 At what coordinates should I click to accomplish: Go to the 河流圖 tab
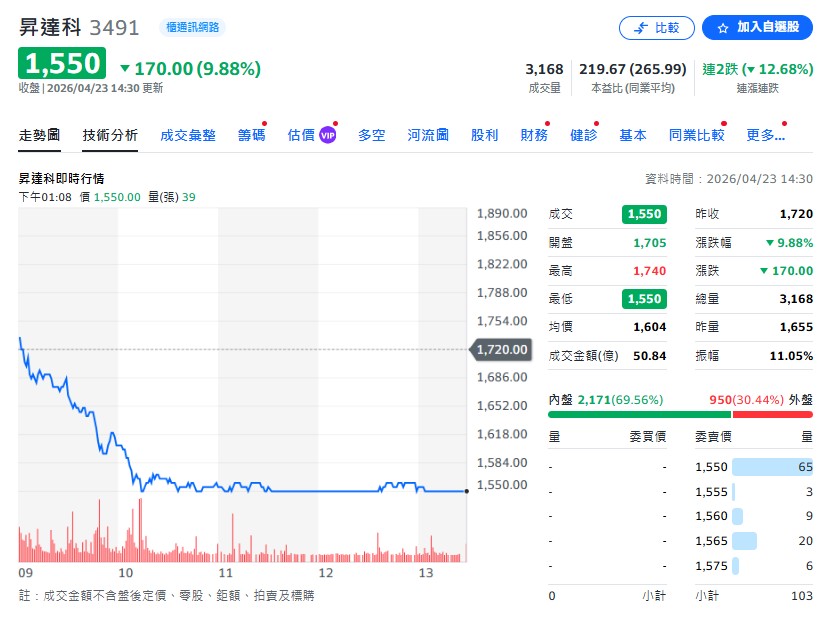428,135
